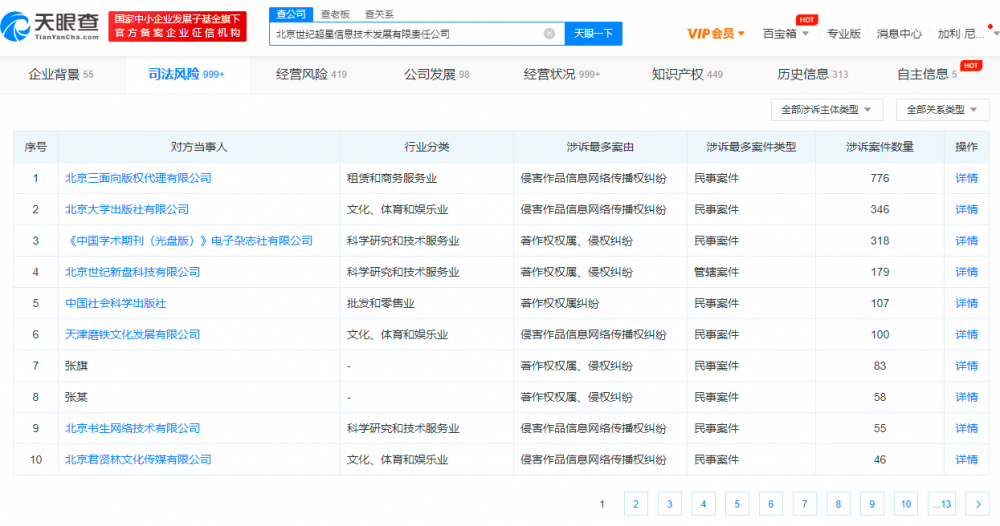Screen dimensions: 1000x526
Task: Open 北京三面向版权代理有限公司 company link
Action: [138, 179]
